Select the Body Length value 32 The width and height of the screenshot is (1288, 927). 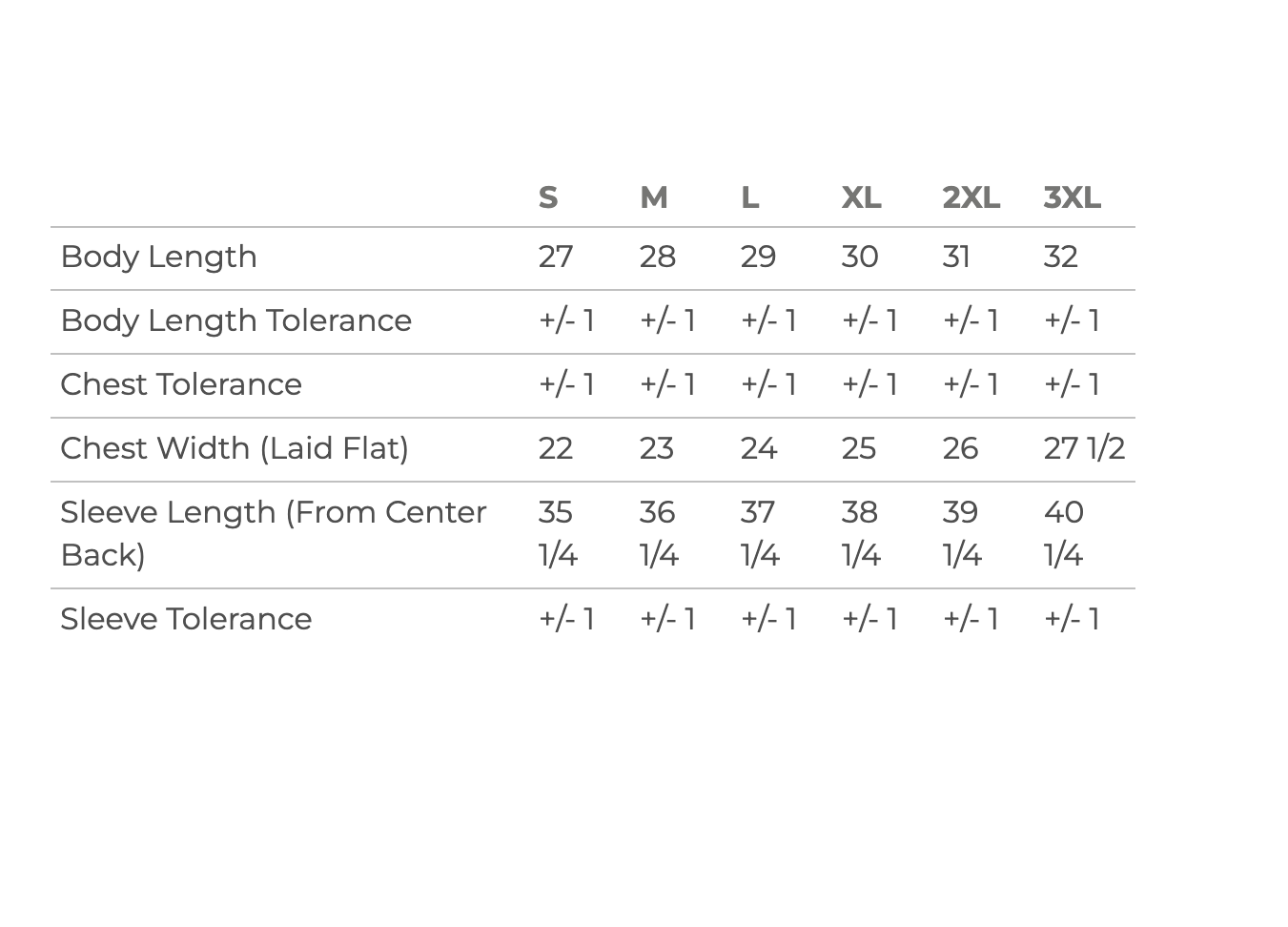click(1061, 257)
